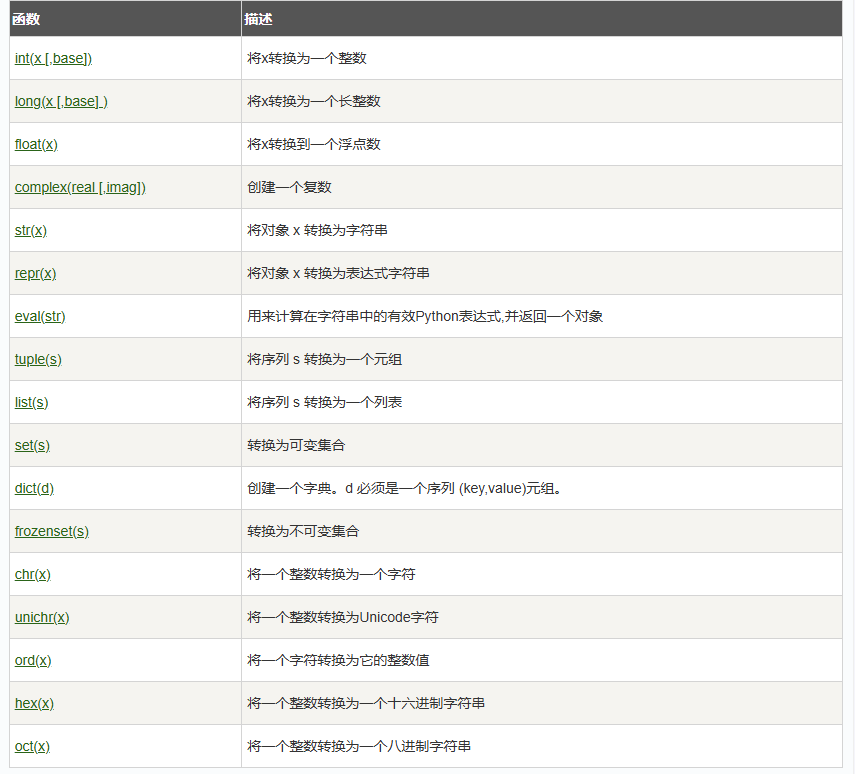Open the repr(x) link

(35, 274)
